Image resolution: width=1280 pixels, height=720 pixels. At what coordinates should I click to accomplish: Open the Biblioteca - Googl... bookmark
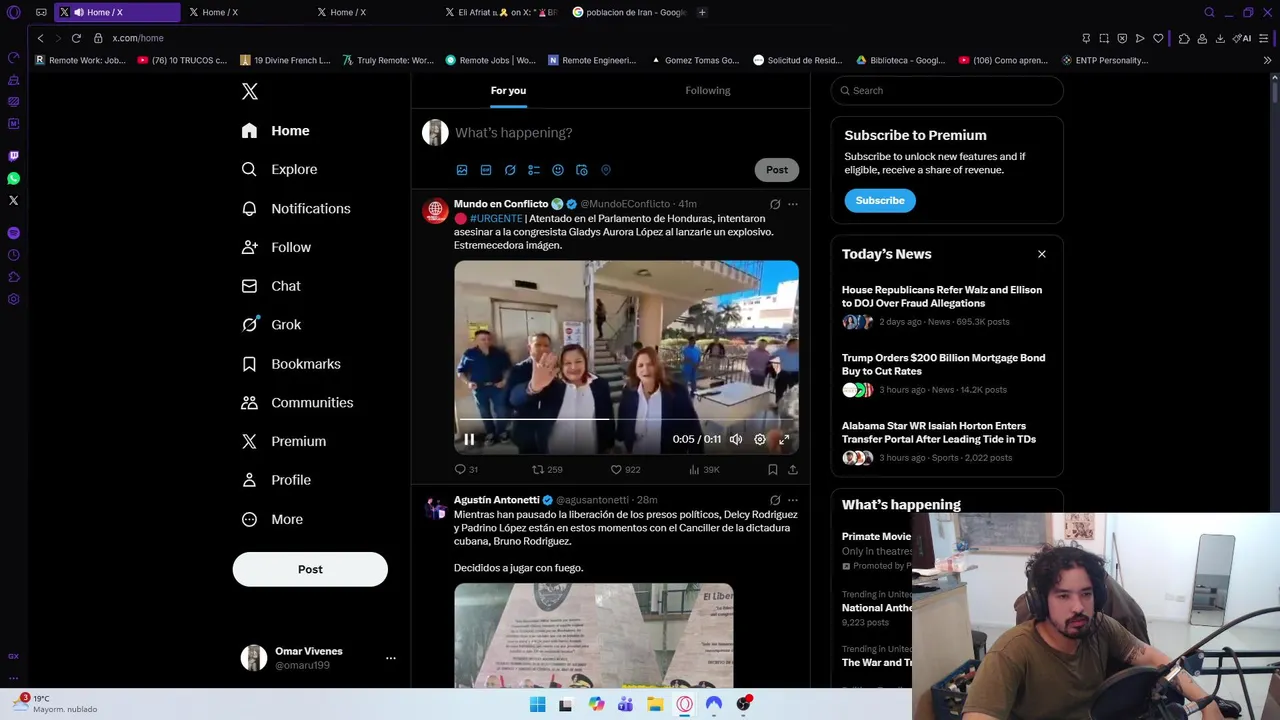pyautogui.click(x=900, y=60)
